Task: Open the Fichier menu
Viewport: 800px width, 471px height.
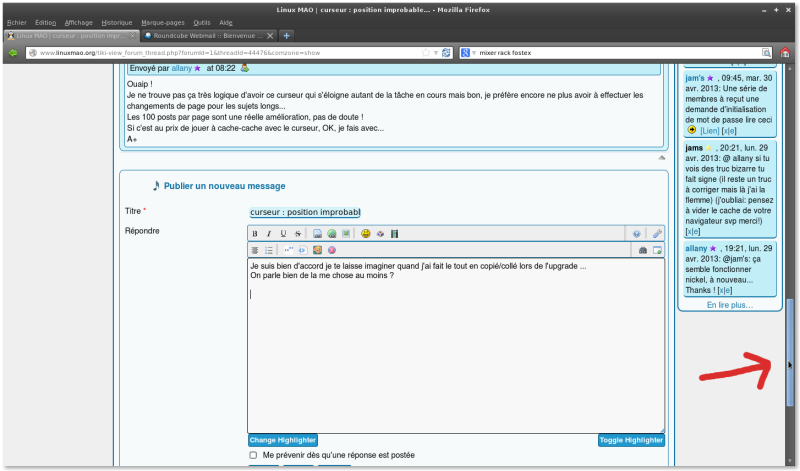Action: (17, 22)
